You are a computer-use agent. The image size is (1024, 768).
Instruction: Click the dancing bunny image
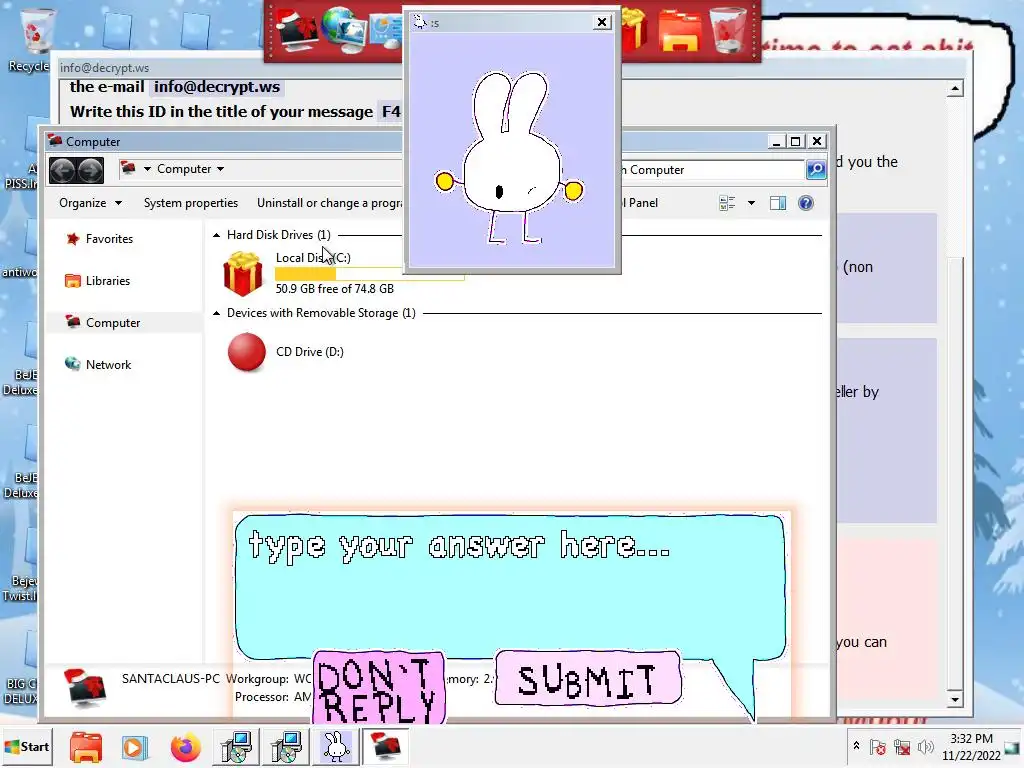click(510, 157)
